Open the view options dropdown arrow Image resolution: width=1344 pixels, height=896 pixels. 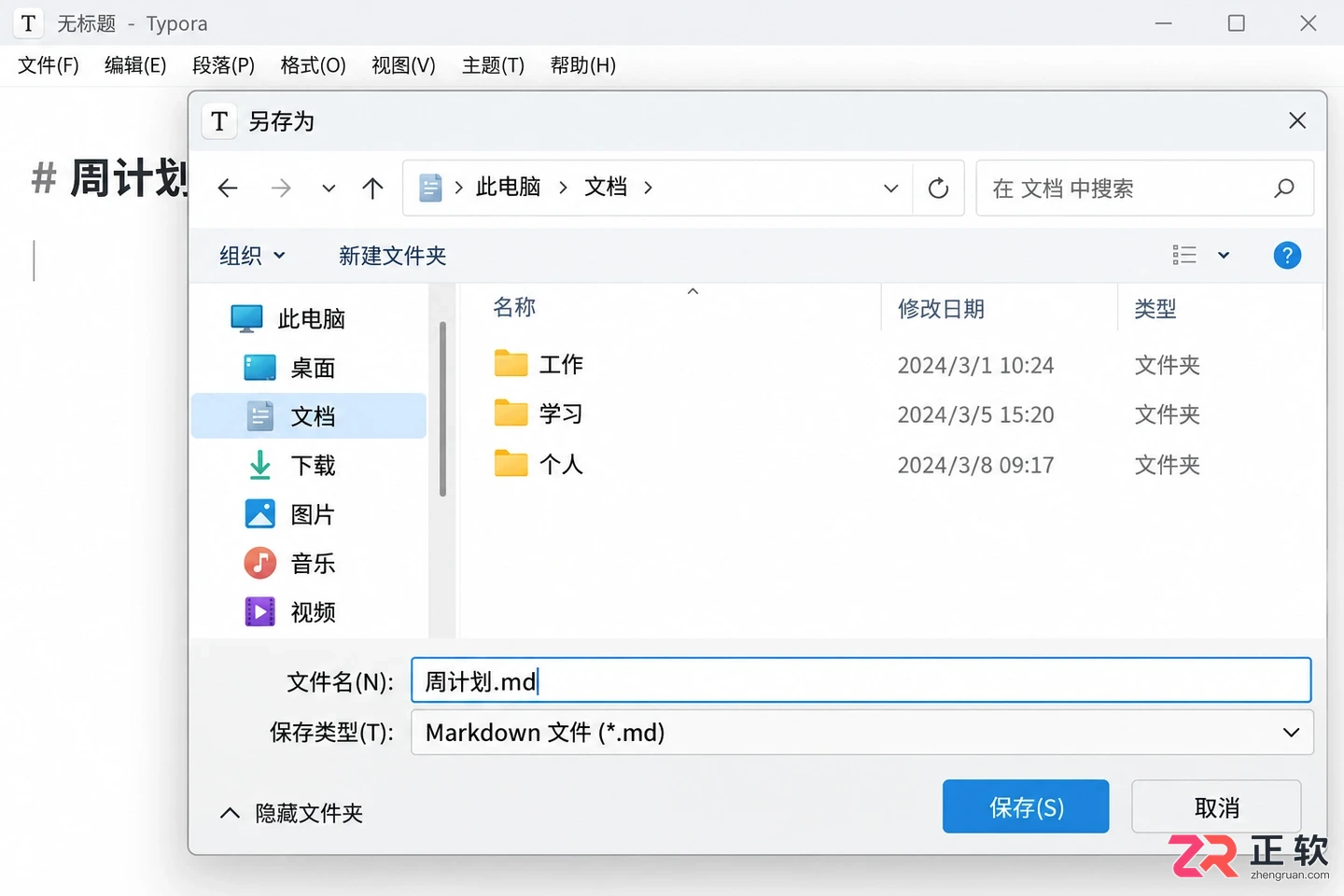coord(1224,255)
